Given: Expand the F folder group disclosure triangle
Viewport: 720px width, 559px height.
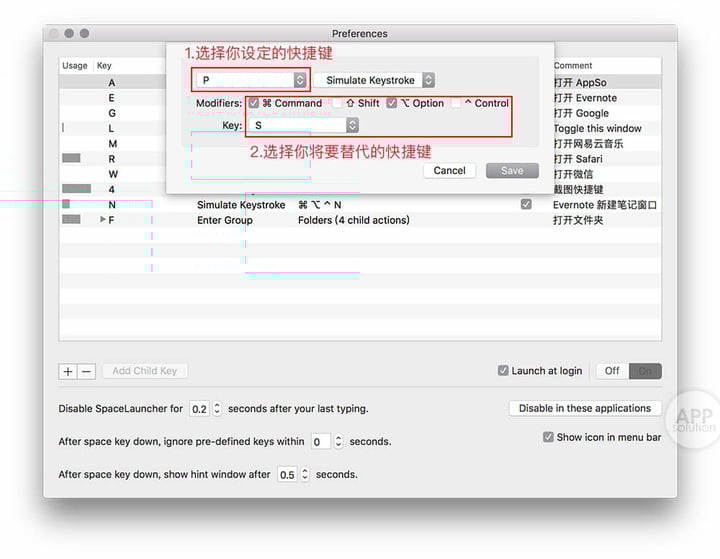Looking at the screenshot, I should 102,220.
